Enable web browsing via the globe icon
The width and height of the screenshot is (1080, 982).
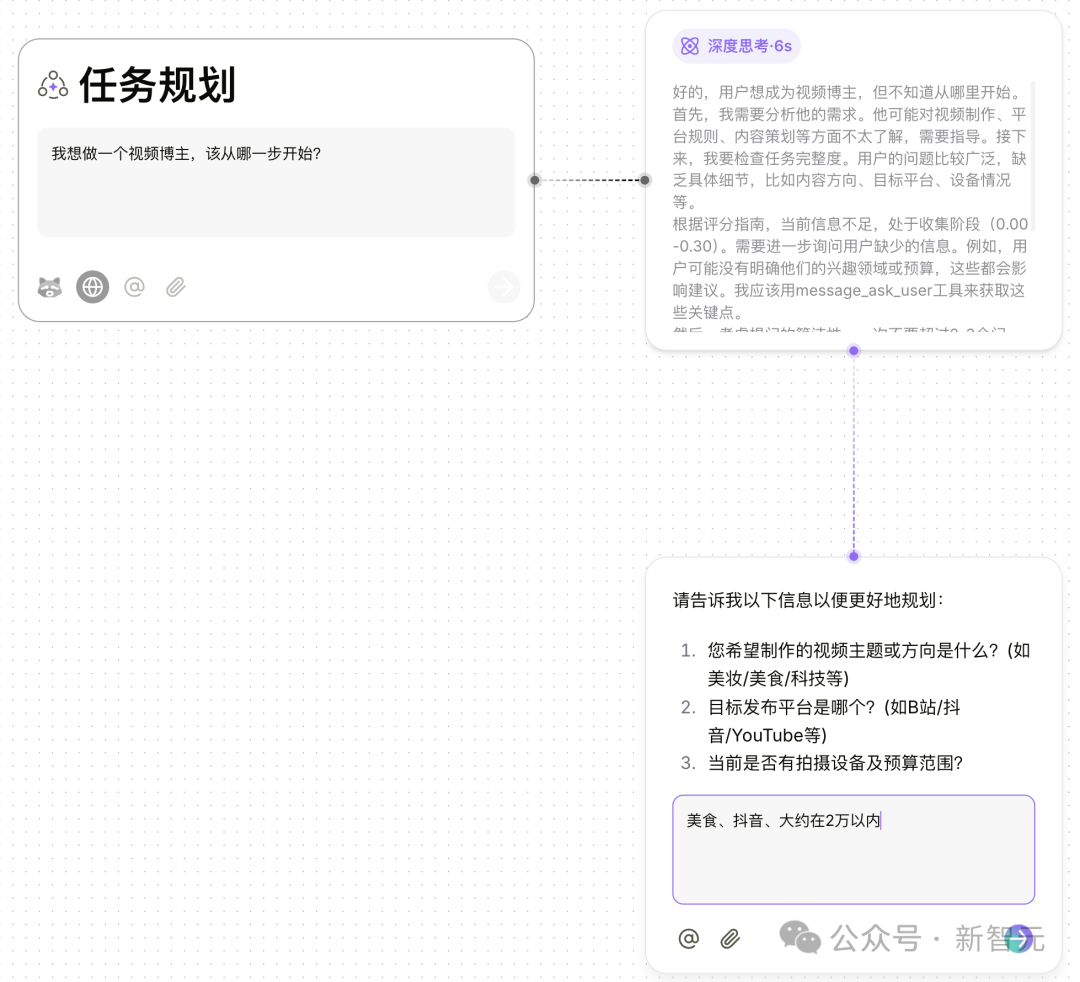pos(92,287)
